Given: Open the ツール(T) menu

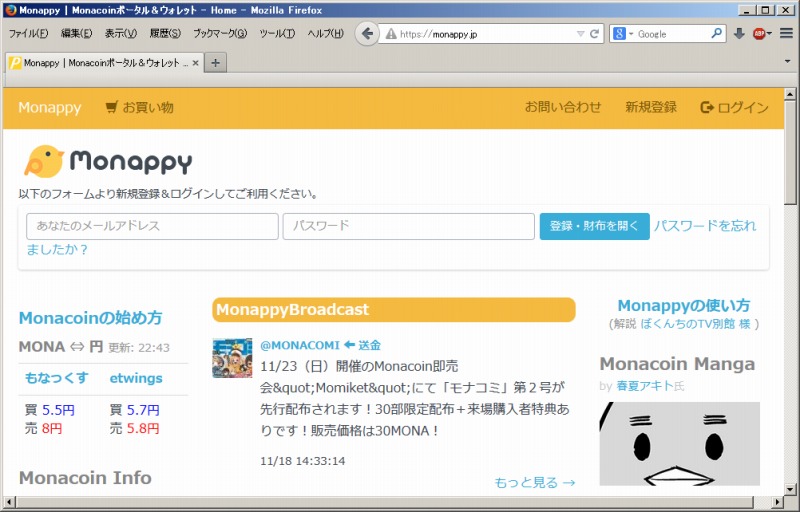Looking at the screenshot, I should coord(277,34).
